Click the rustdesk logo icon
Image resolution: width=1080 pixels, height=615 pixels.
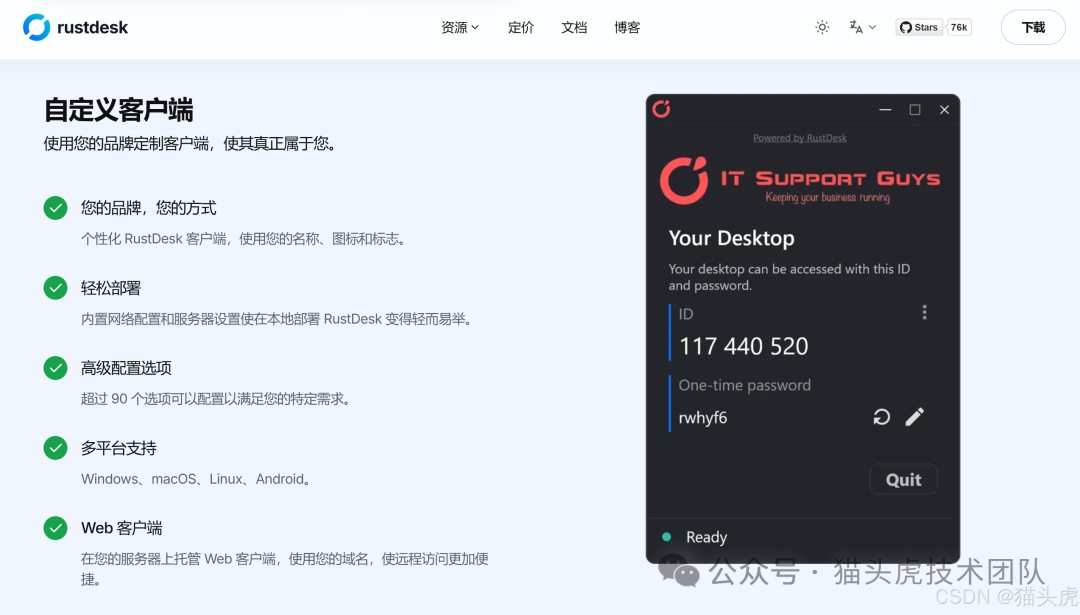coord(37,28)
